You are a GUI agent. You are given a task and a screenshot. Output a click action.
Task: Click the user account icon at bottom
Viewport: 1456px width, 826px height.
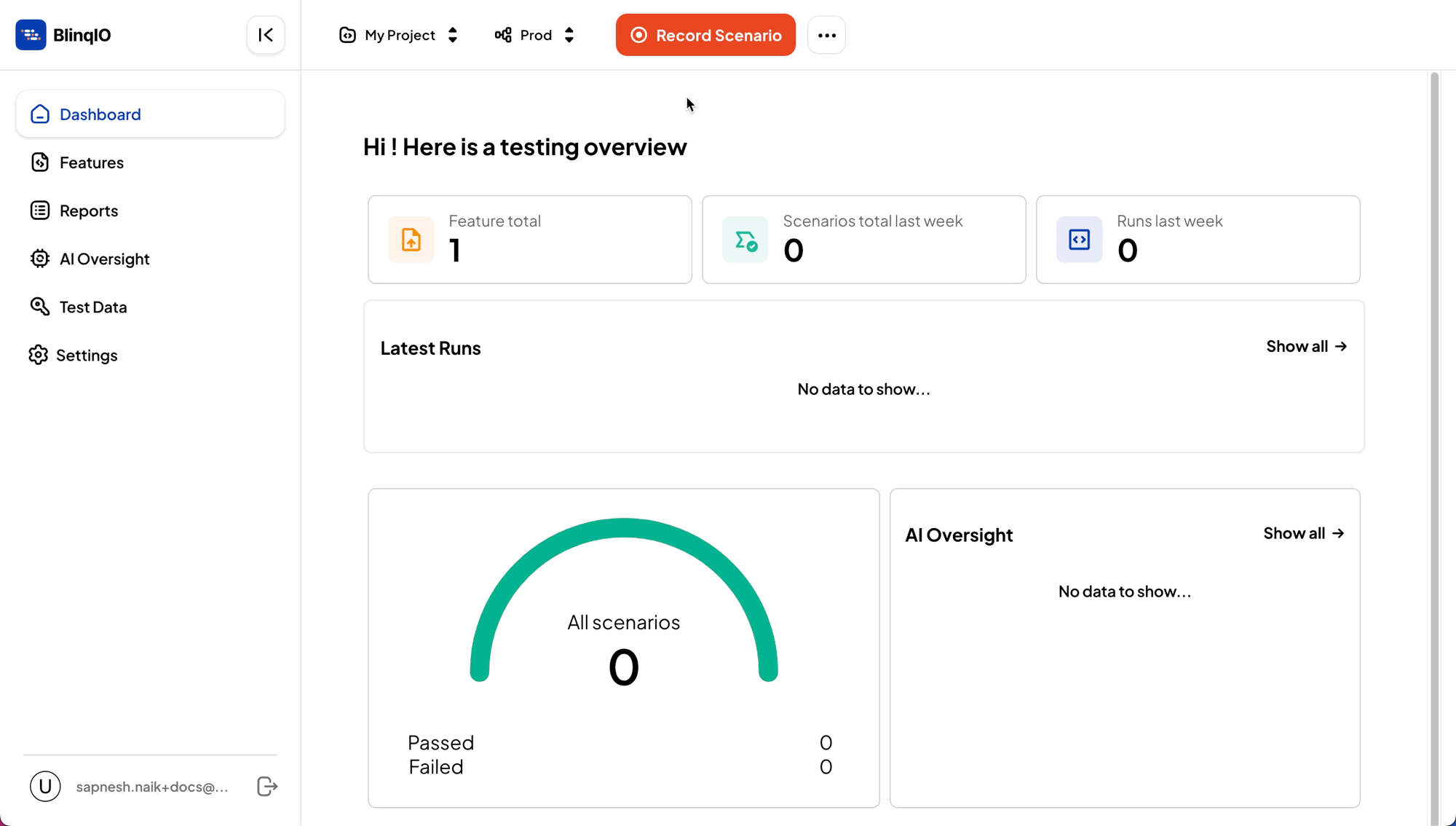45,787
